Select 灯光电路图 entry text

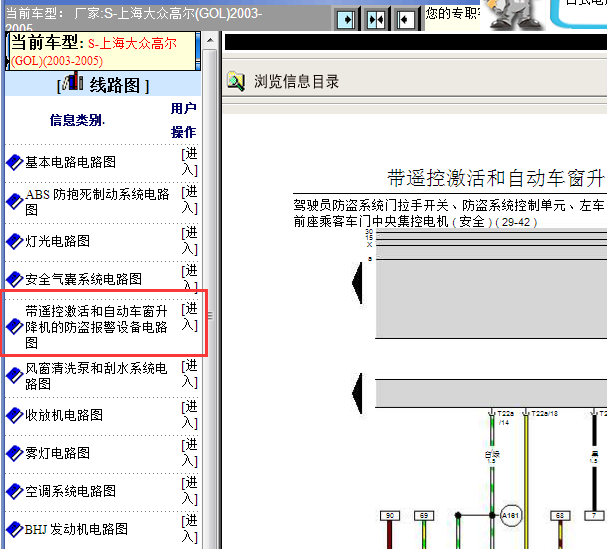coord(57,241)
